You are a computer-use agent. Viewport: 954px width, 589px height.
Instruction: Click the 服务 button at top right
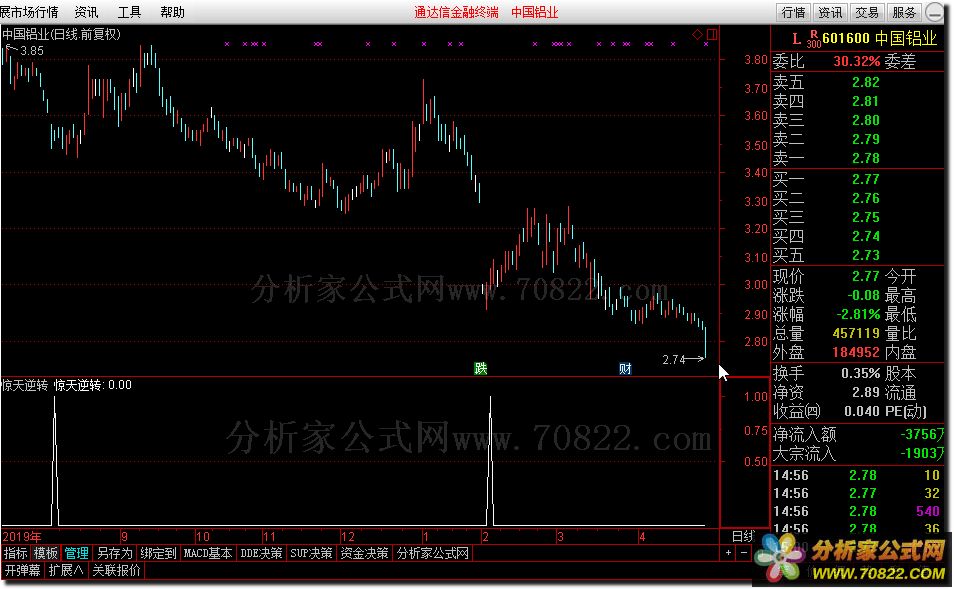click(904, 13)
